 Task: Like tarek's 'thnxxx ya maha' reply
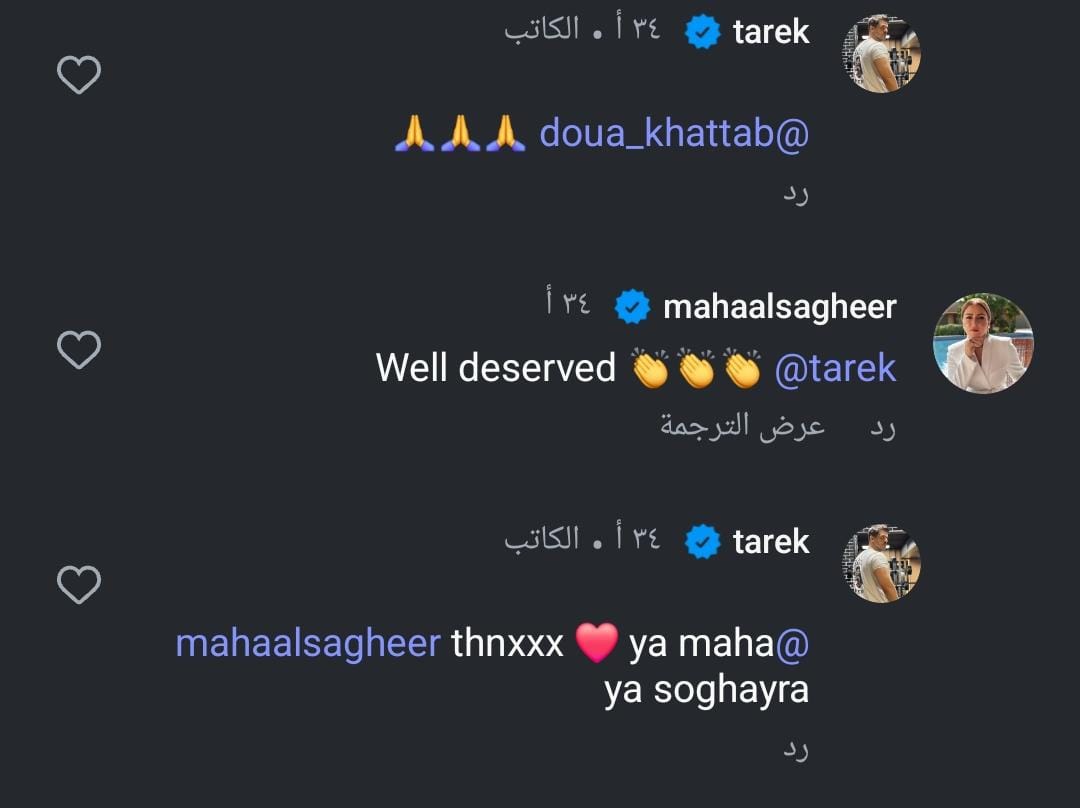[x=79, y=584]
